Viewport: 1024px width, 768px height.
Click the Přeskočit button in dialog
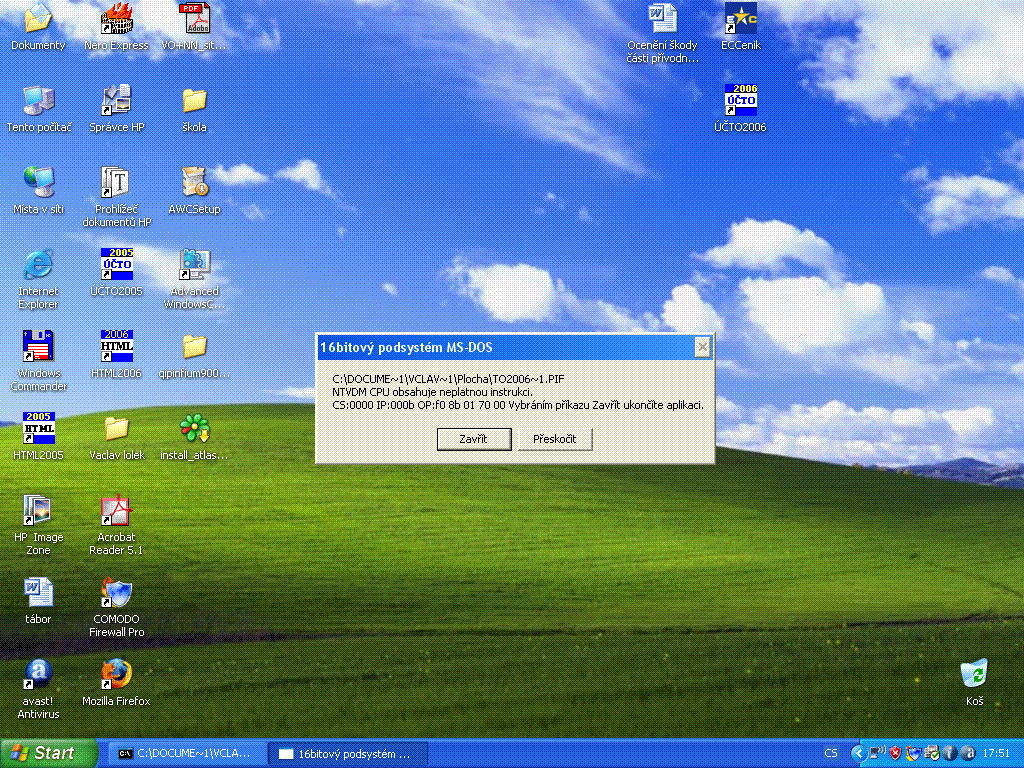[554, 439]
